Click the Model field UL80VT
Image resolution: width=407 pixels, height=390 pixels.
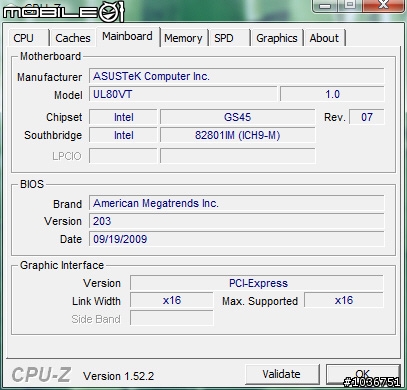183,94
